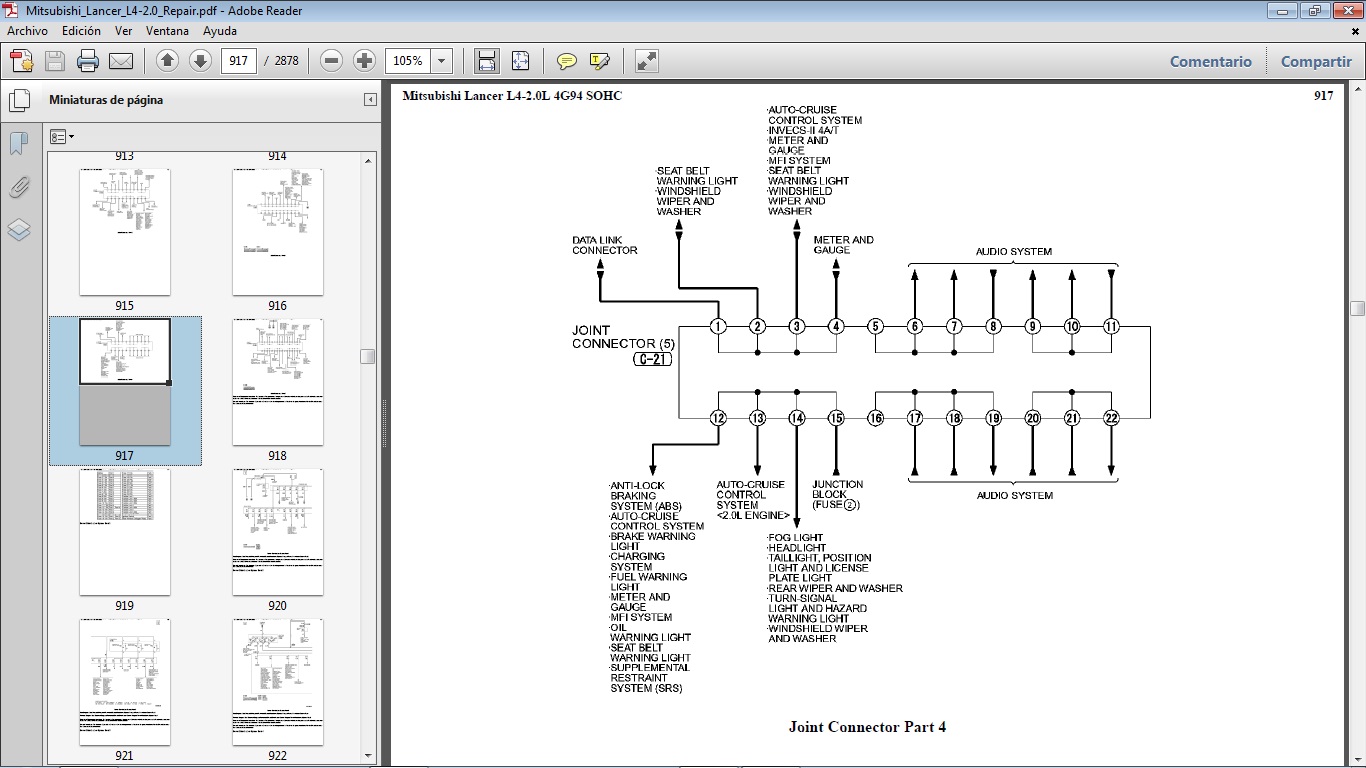1366x768 pixels.
Task: Open the Attachments panel with the paperclip
Action: pos(19,187)
